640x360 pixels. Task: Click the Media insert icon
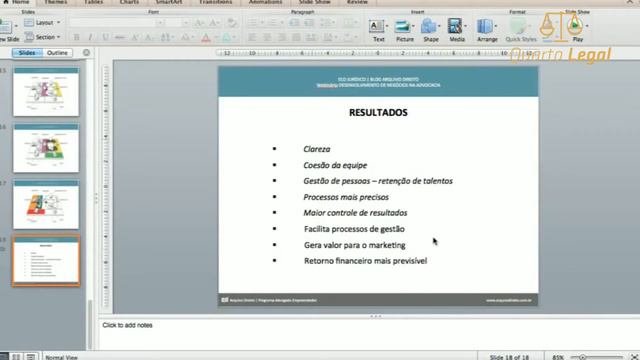pyautogui.click(x=454, y=27)
